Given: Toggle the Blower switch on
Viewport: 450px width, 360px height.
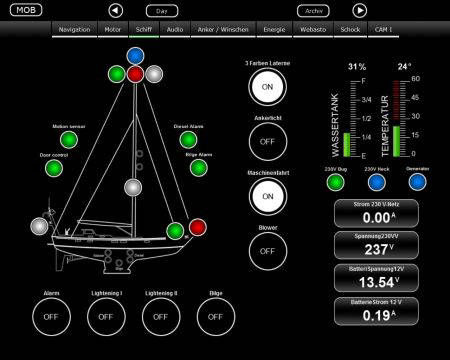Looking at the screenshot, I should click(267, 251).
